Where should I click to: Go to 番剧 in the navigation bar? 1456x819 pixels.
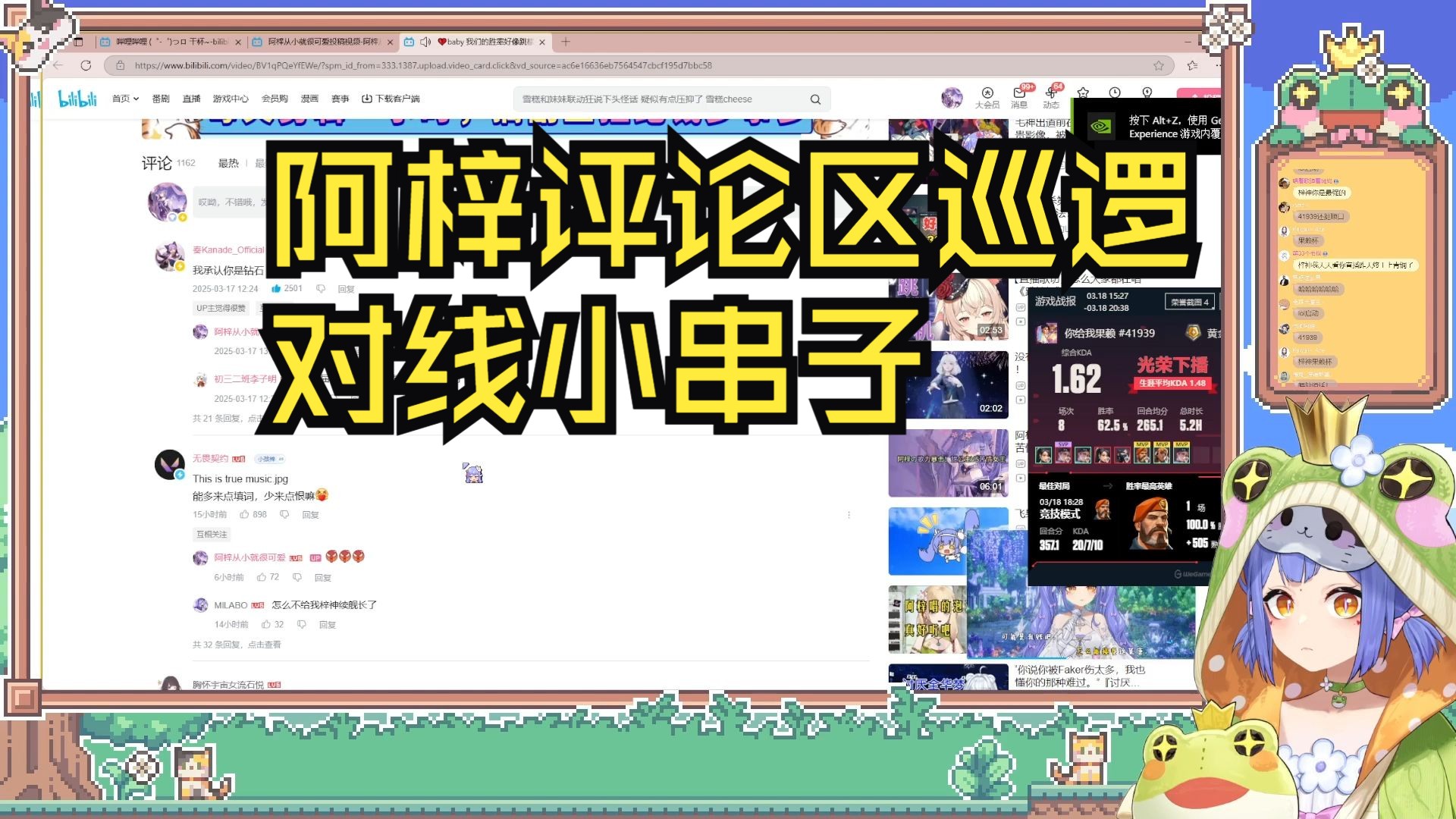161,99
